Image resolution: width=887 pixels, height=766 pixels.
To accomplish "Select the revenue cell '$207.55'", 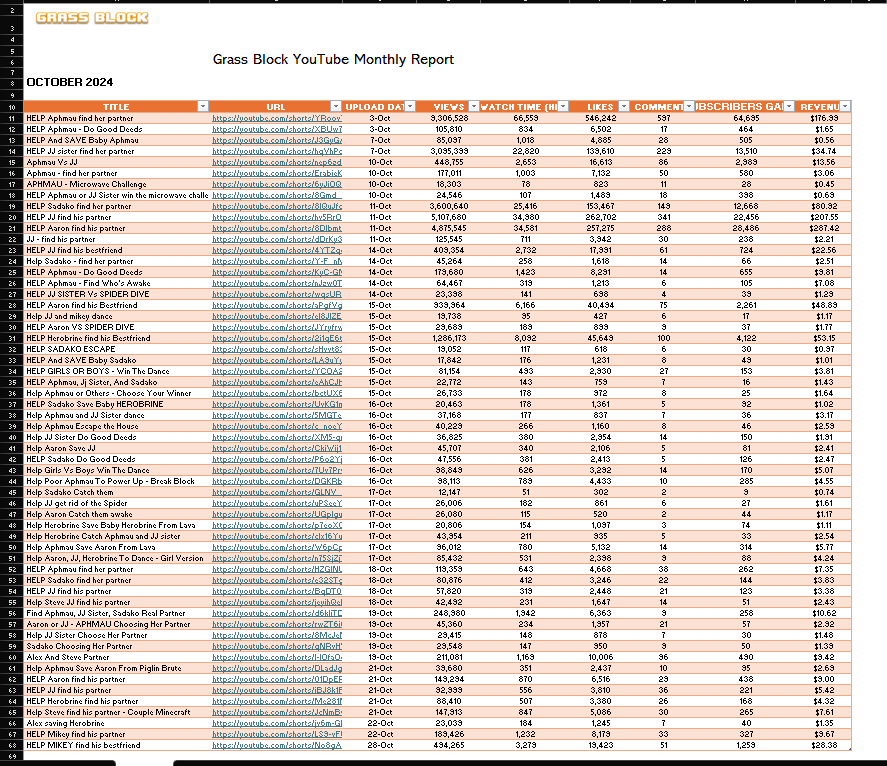I will tap(824, 217).
